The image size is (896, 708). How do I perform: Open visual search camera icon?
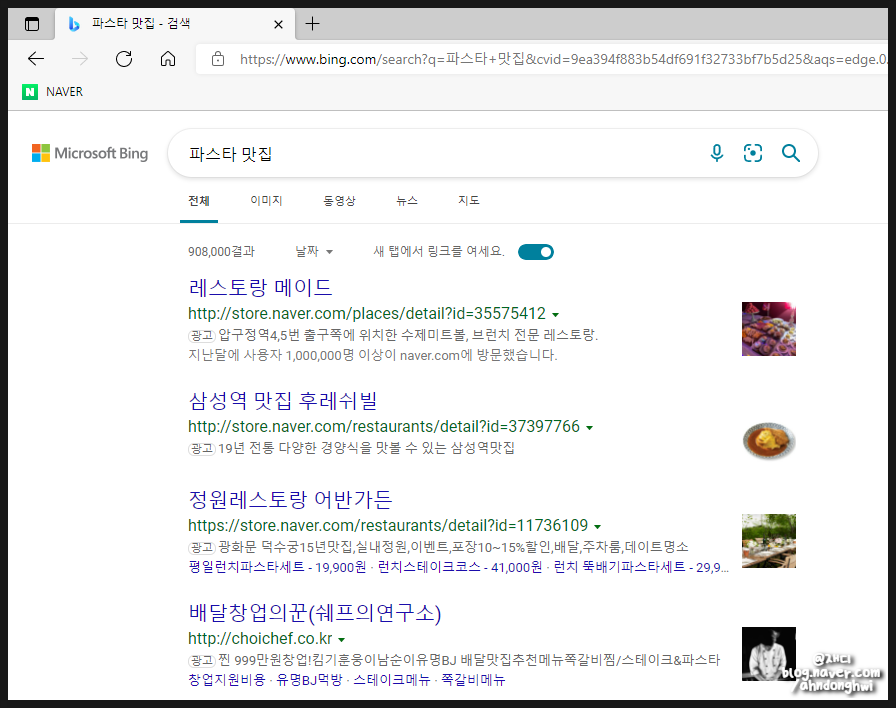[753, 153]
